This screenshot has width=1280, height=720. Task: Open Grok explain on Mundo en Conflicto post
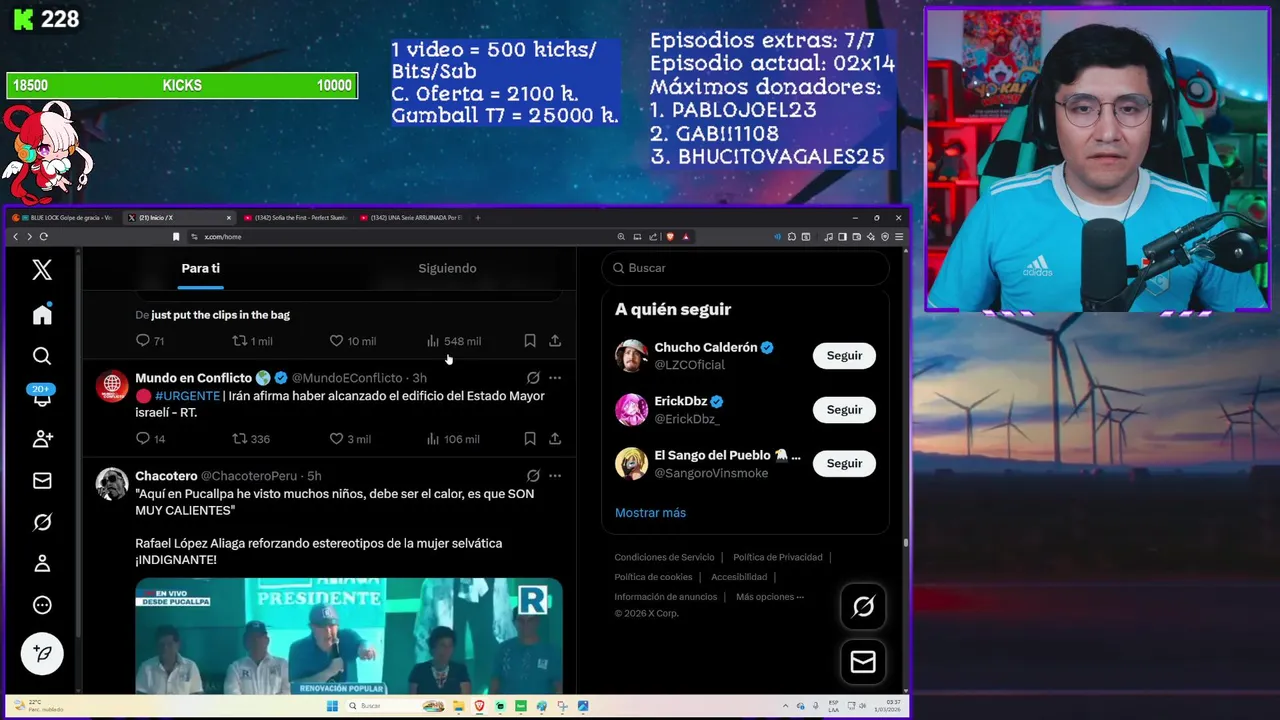pos(533,378)
